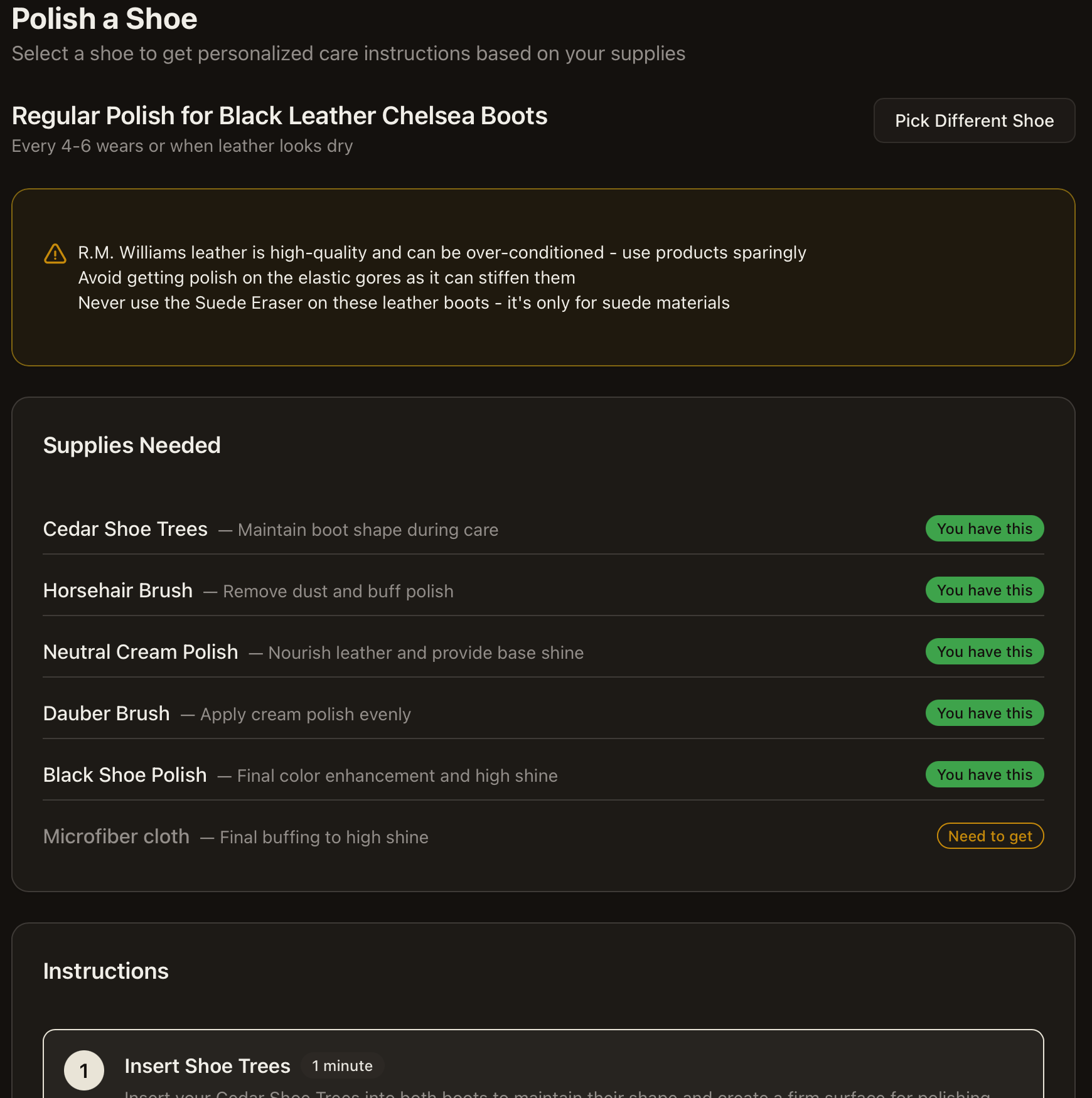Click the Supplies Needed heading

132,445
